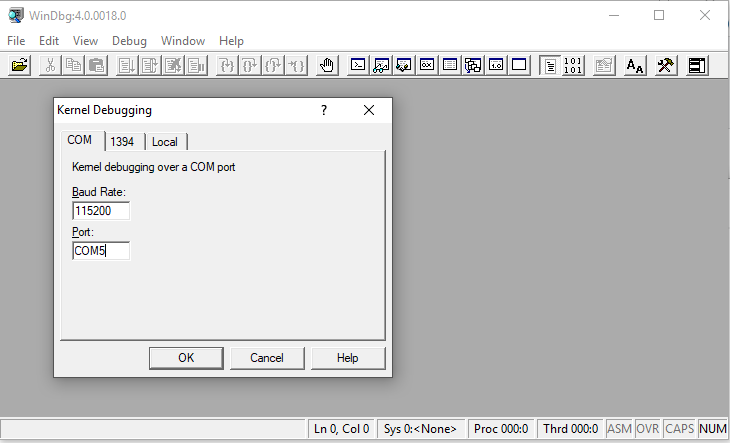
Task: Click the 'Kernel debugging over a COM port' text
Action: [154, 167]
